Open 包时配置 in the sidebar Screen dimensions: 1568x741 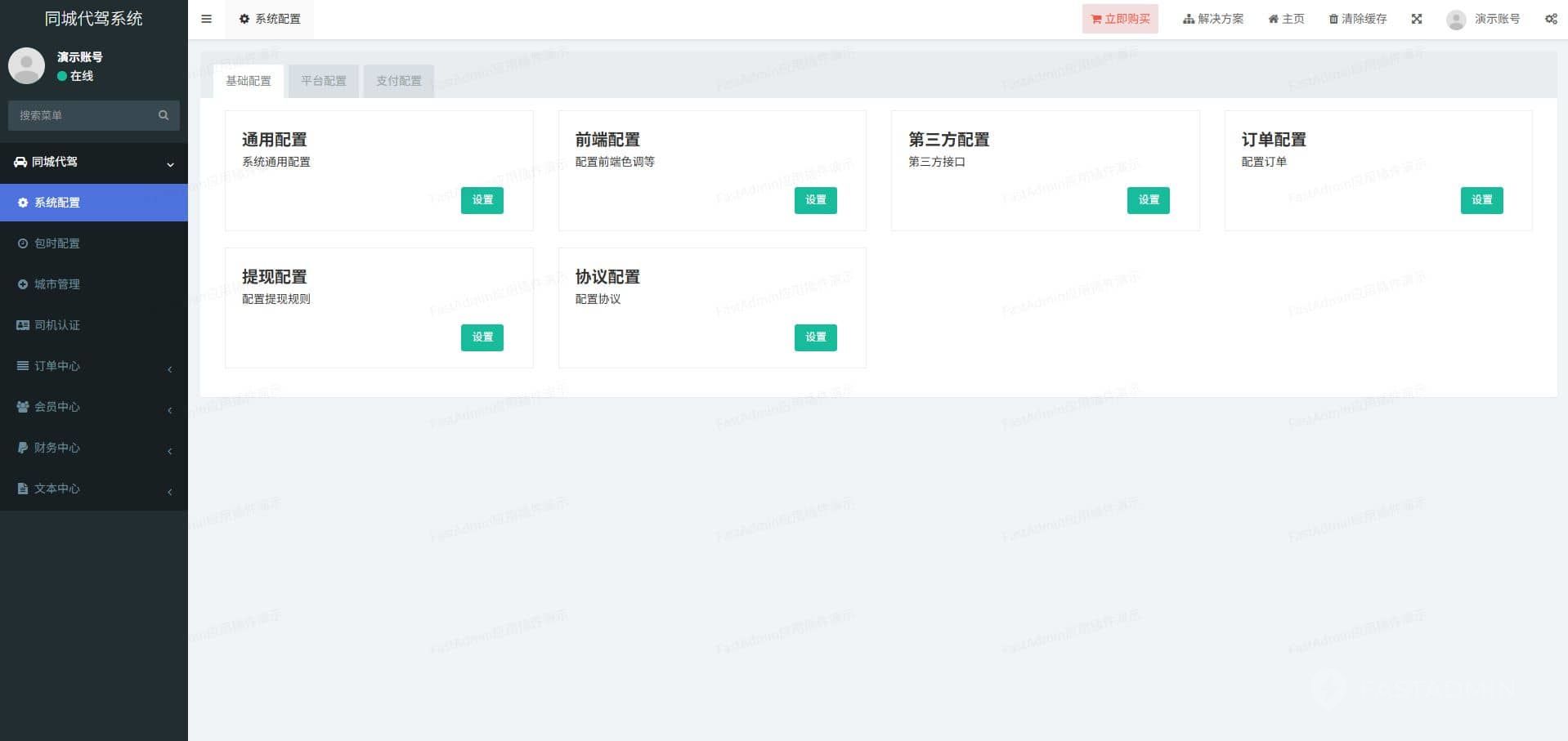(x=94, y=243)
